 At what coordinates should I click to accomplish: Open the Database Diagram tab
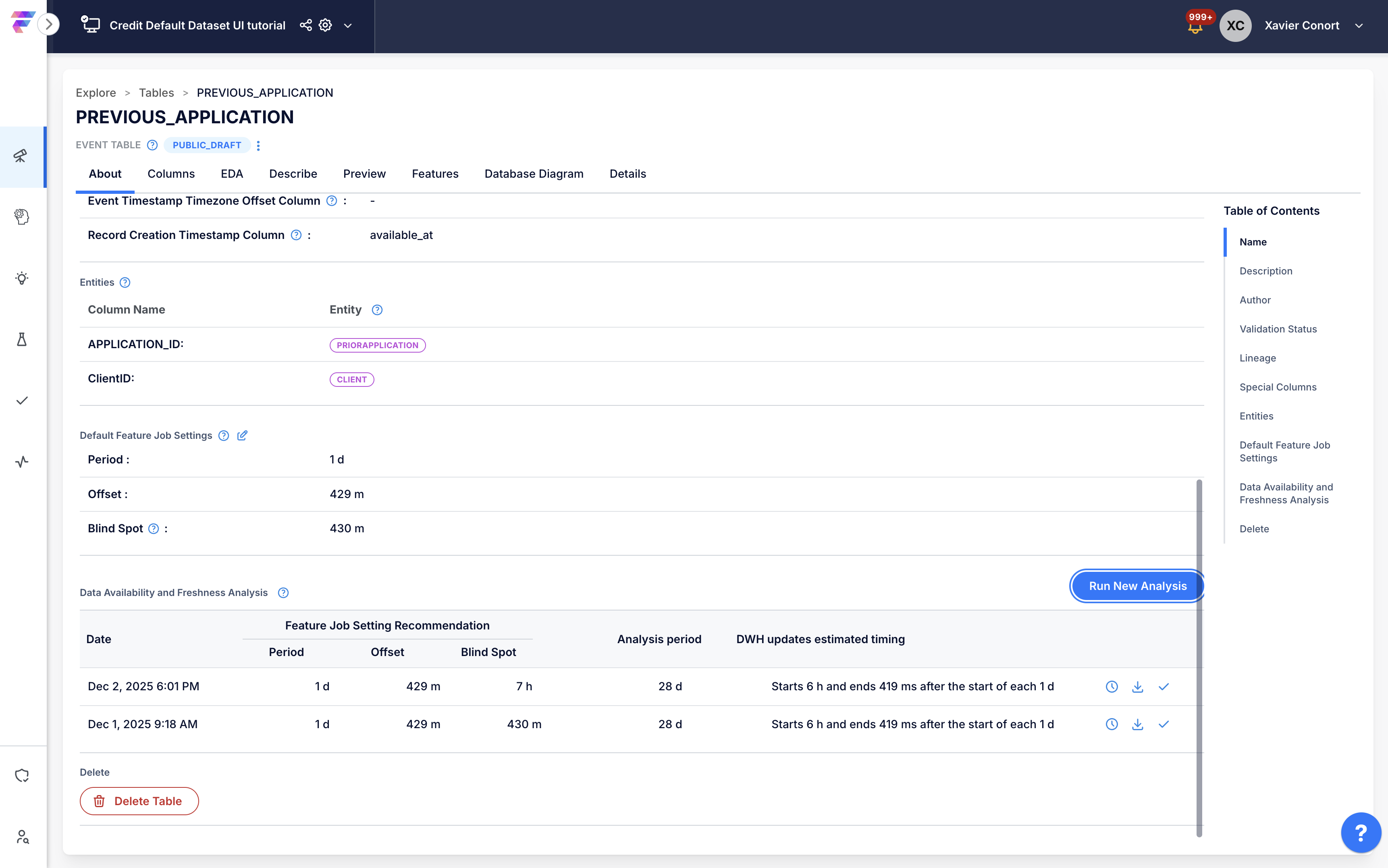pos(533,173)
